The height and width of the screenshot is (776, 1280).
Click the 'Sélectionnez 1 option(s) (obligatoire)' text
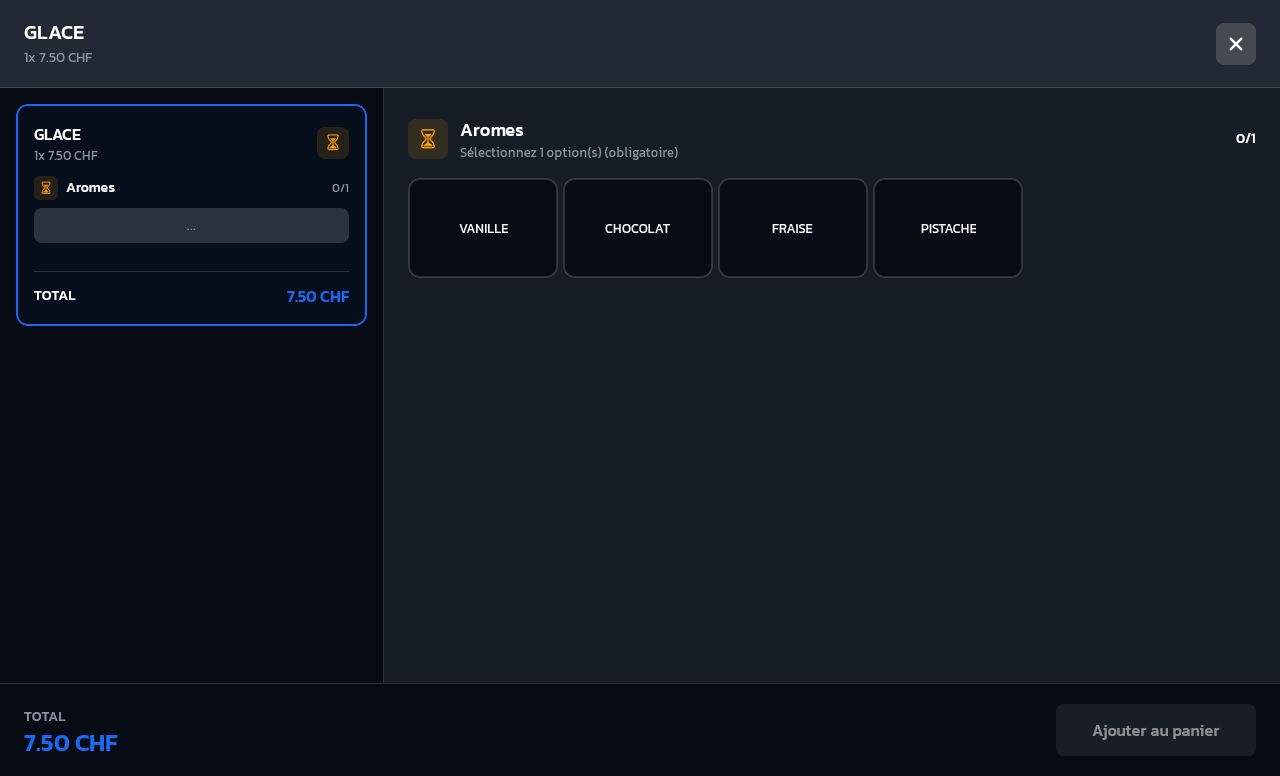coord(569,153)
